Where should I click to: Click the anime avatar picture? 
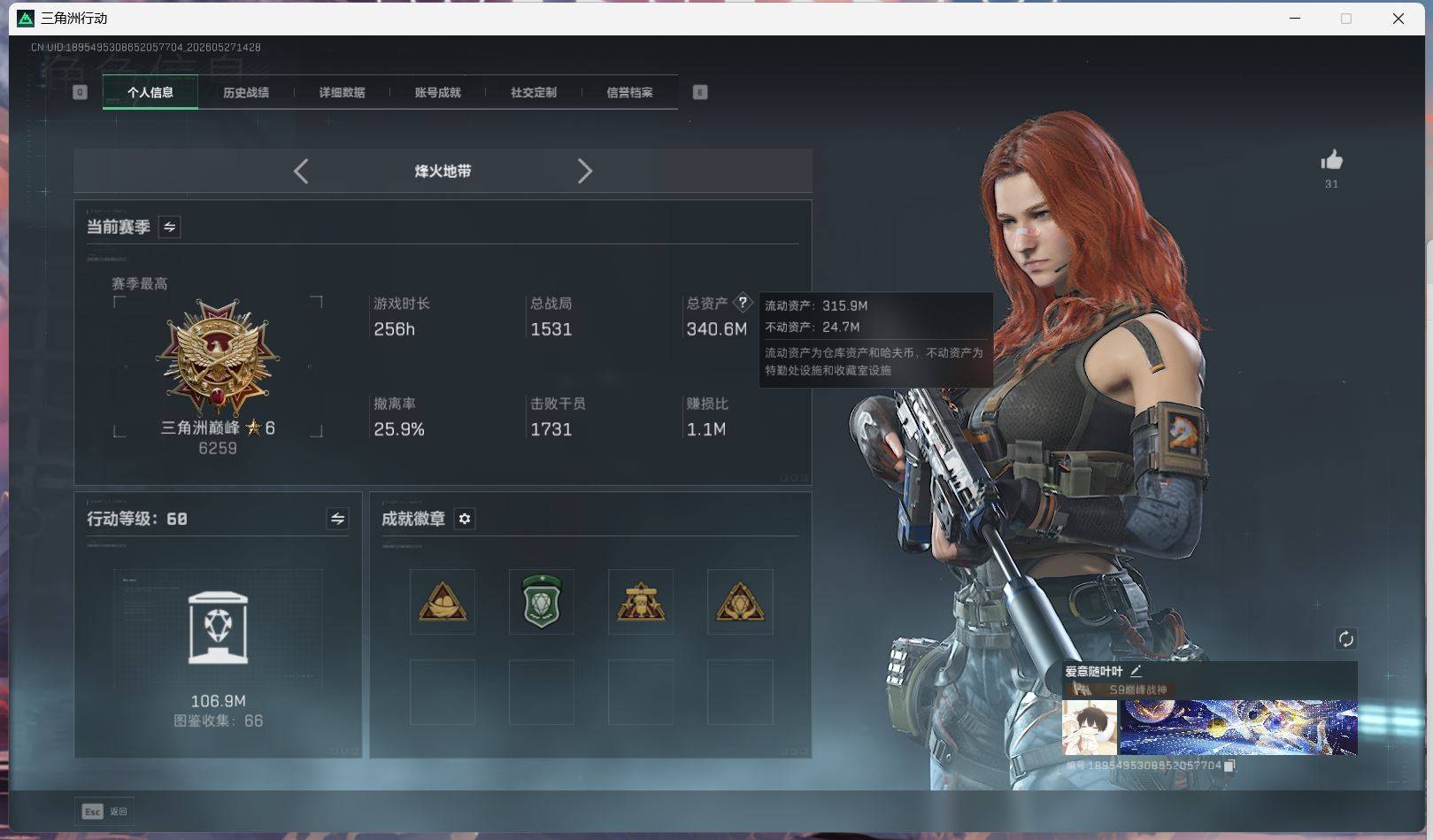(x=1090, y=728)
